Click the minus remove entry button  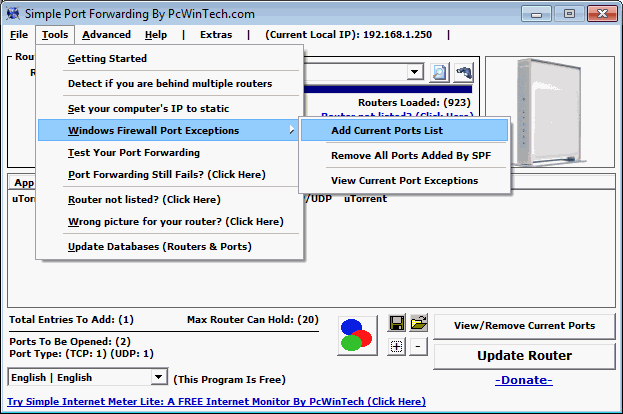click(x=418, y=346)
